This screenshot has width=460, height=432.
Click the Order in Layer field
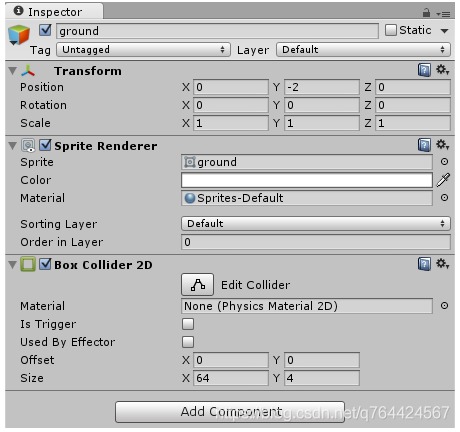[x=316, y=242]
